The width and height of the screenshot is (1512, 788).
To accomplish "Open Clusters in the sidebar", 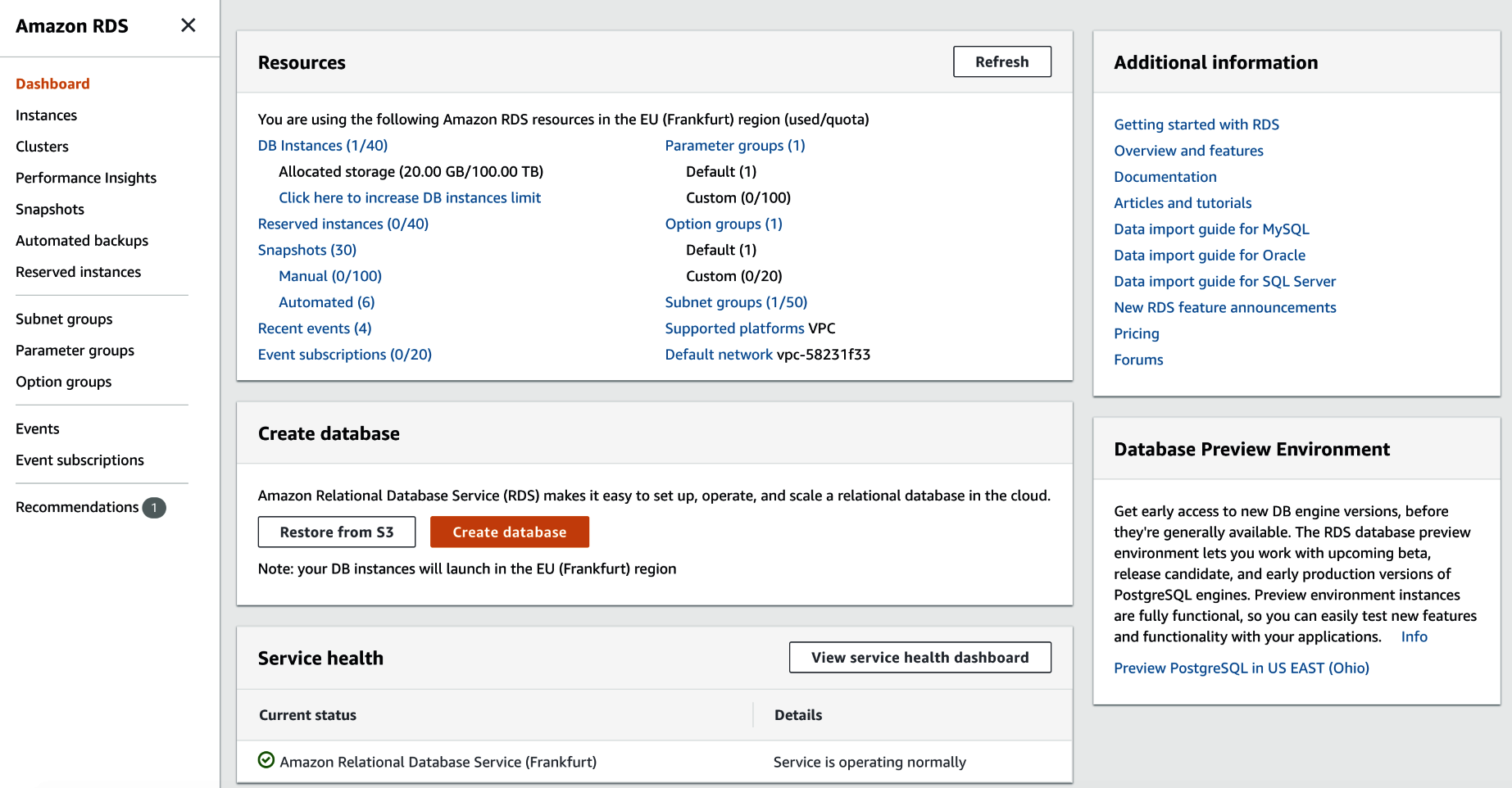I will (42, 147).
